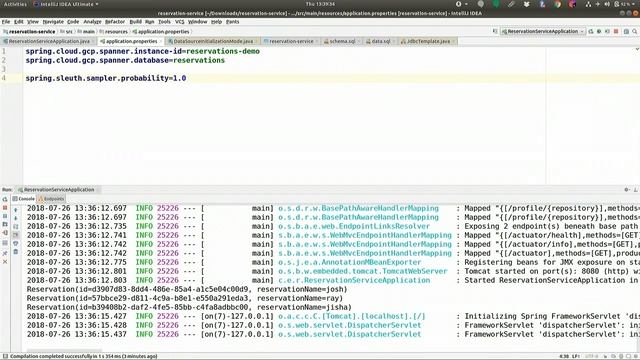The image size is (640, 360).
Task: Open ReservationServiceApplication run configuration dropdown
Action: 543,31
